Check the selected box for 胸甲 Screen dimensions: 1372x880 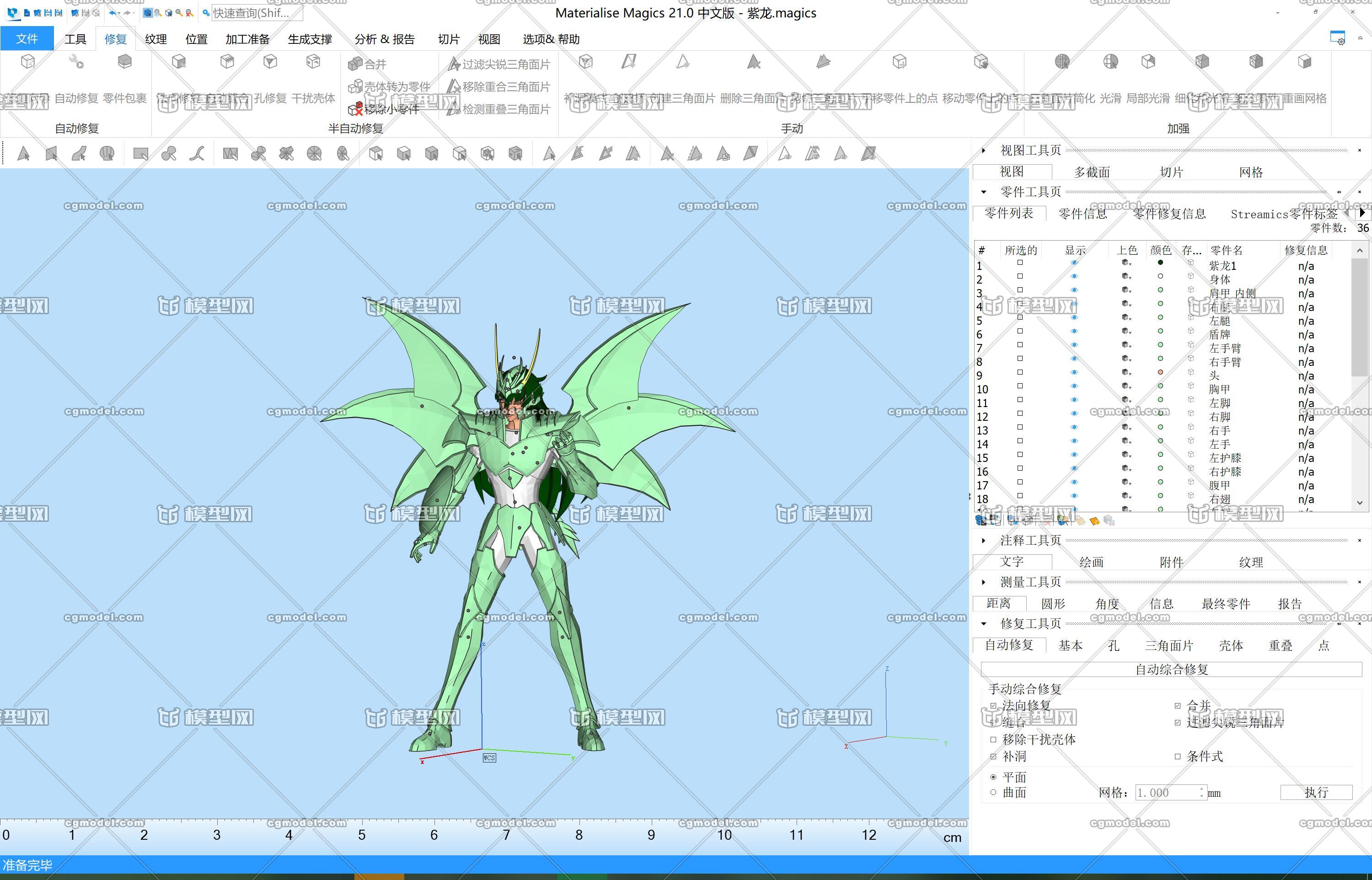(x=1020, y=386)
